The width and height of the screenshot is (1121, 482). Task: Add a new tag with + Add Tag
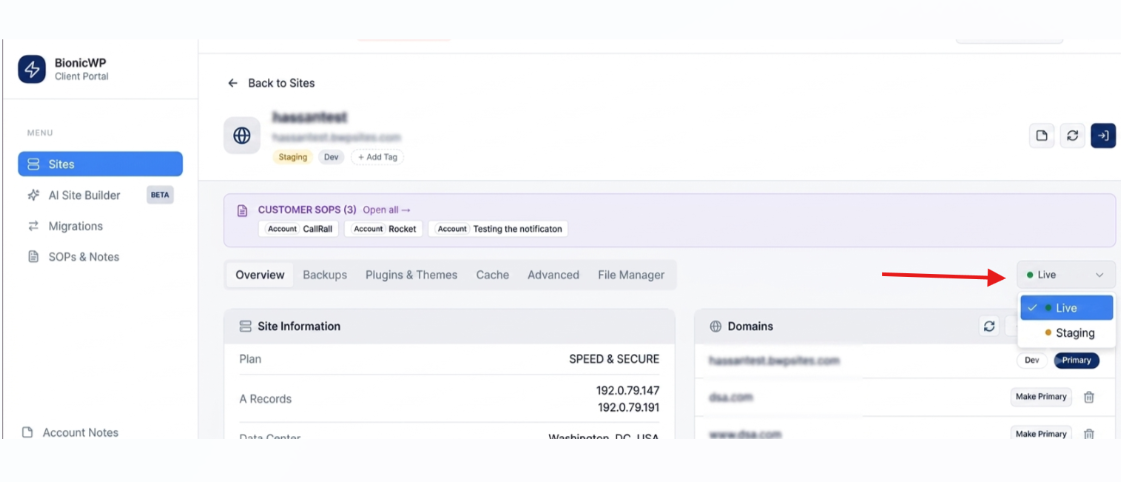click(377, 157)
